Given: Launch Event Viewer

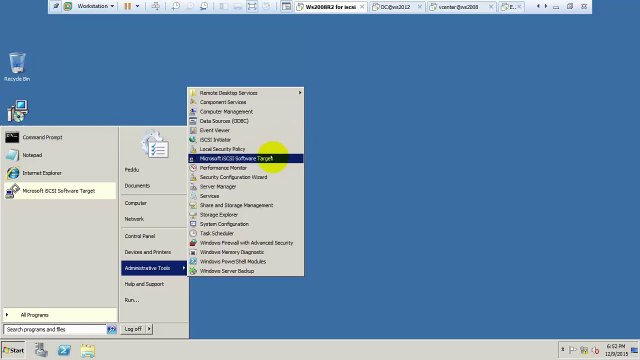Looking at the screenshot, I should click(x=245, y=130).
